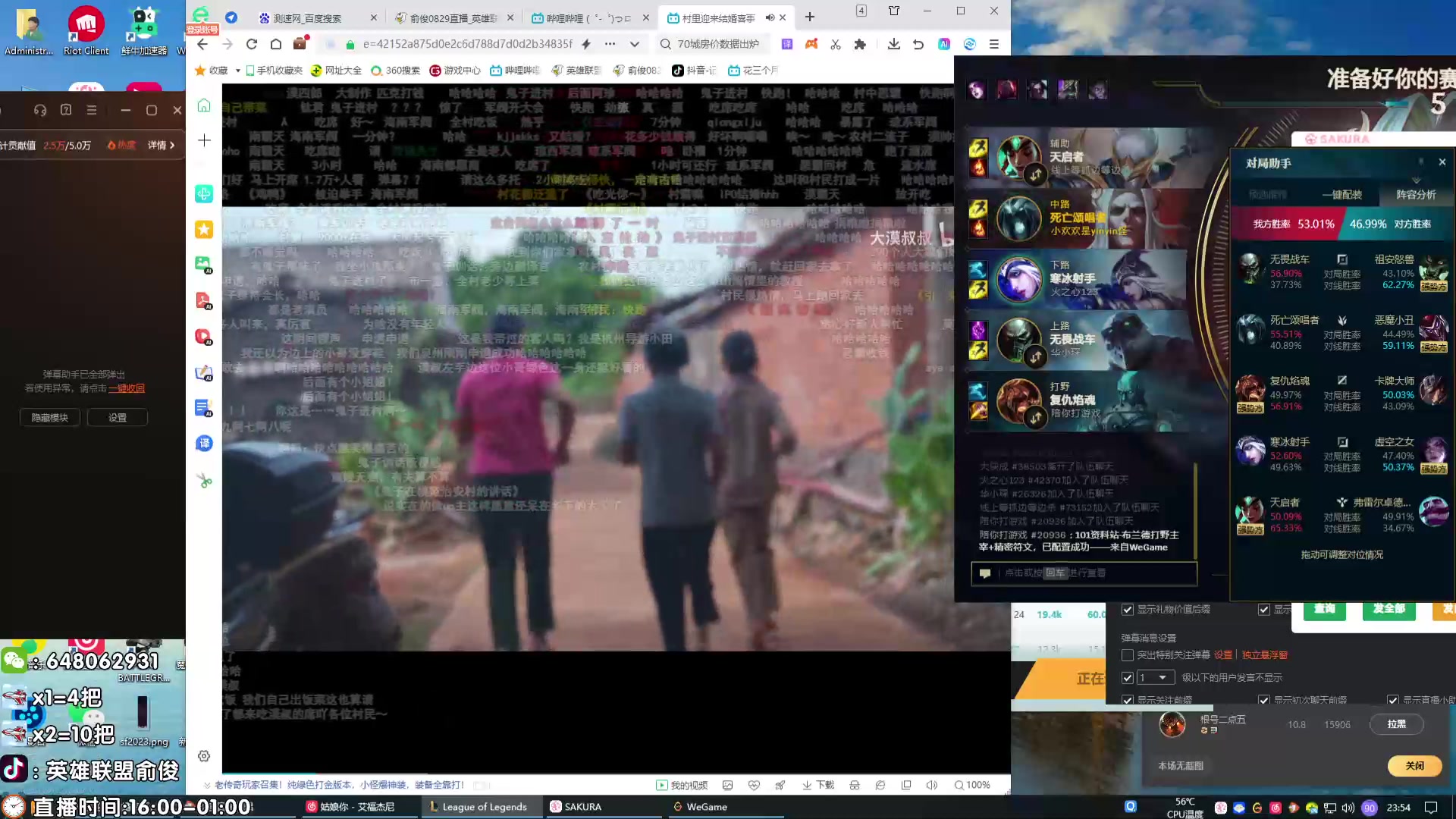Screen dimensions: 1456x819
Task: Click the lobby chat input field
Action: [1084, 573]
